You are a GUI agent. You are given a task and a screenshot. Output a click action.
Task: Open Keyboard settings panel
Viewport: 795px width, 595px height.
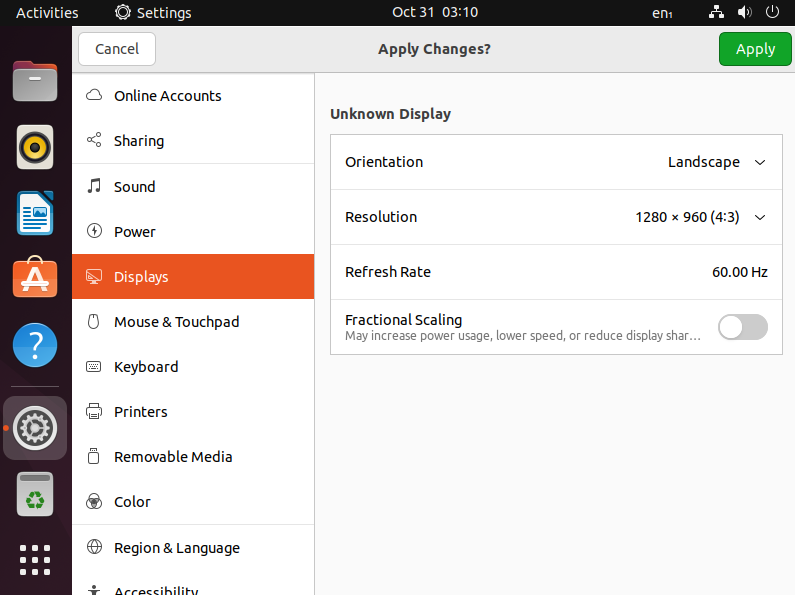point(193,367)
